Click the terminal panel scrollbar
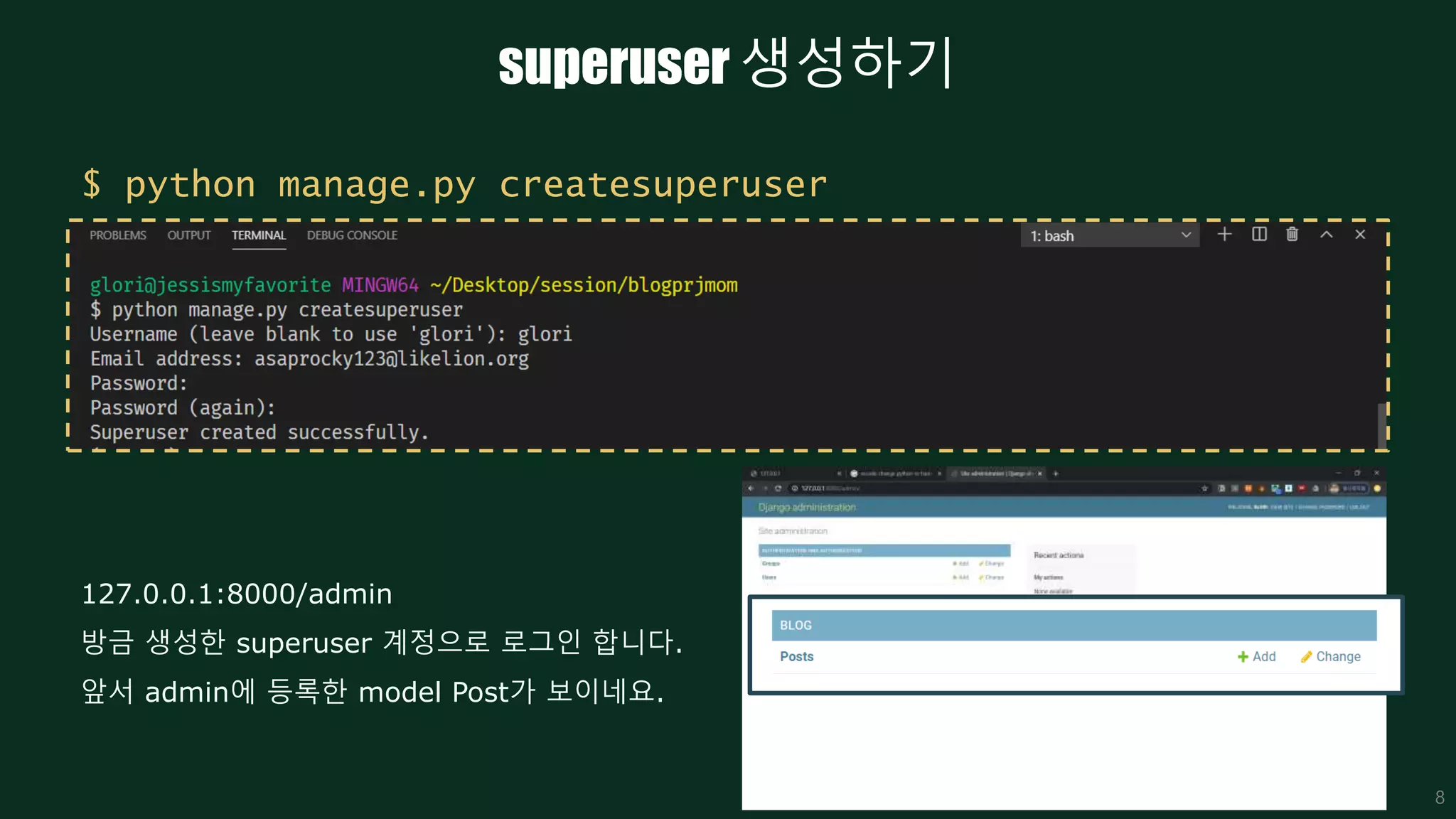Image resolution: width=1456 pixels, height=819 pixels. (x=1382, y=425)
